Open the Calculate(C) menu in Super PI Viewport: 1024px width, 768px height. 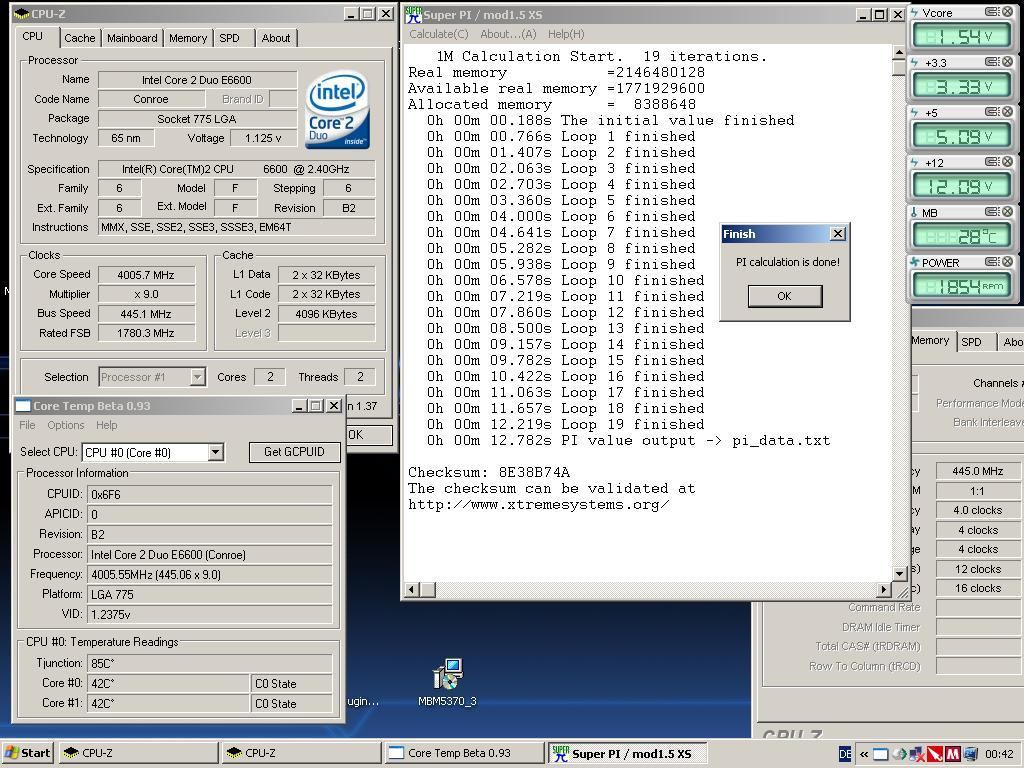click(x=438, y=34)
